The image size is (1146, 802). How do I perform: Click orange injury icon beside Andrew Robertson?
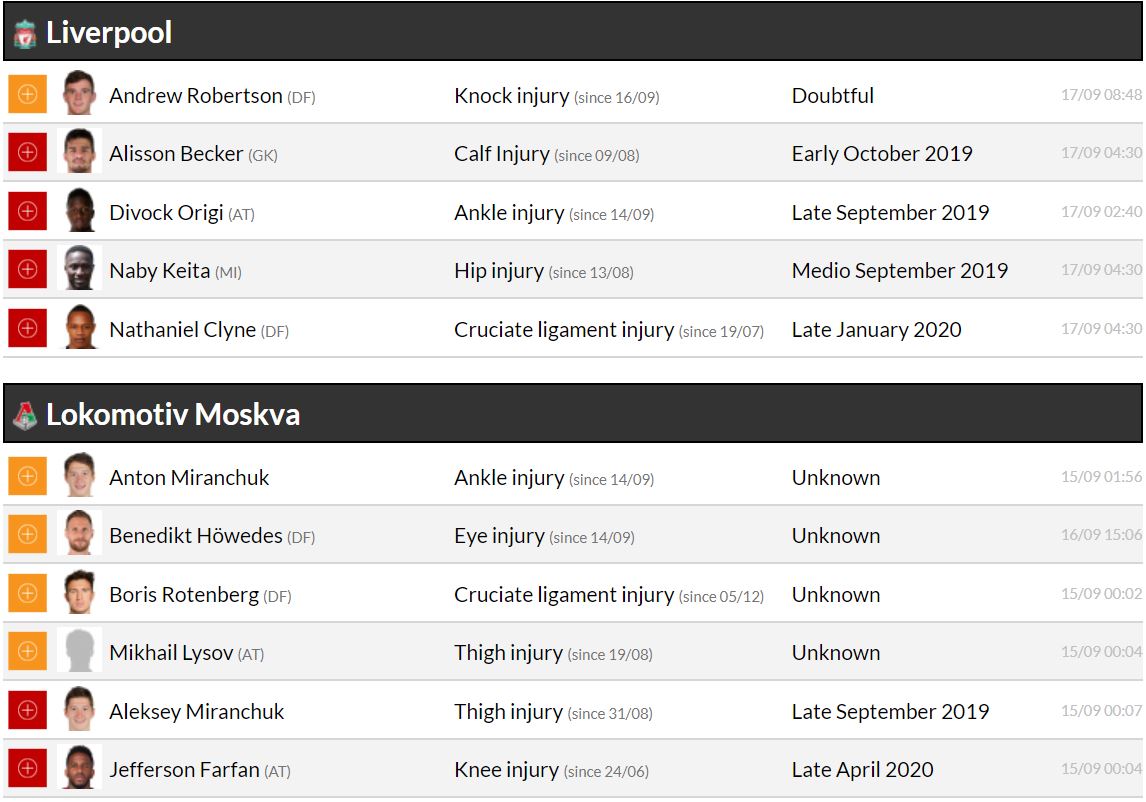click(x=27, y=95)
